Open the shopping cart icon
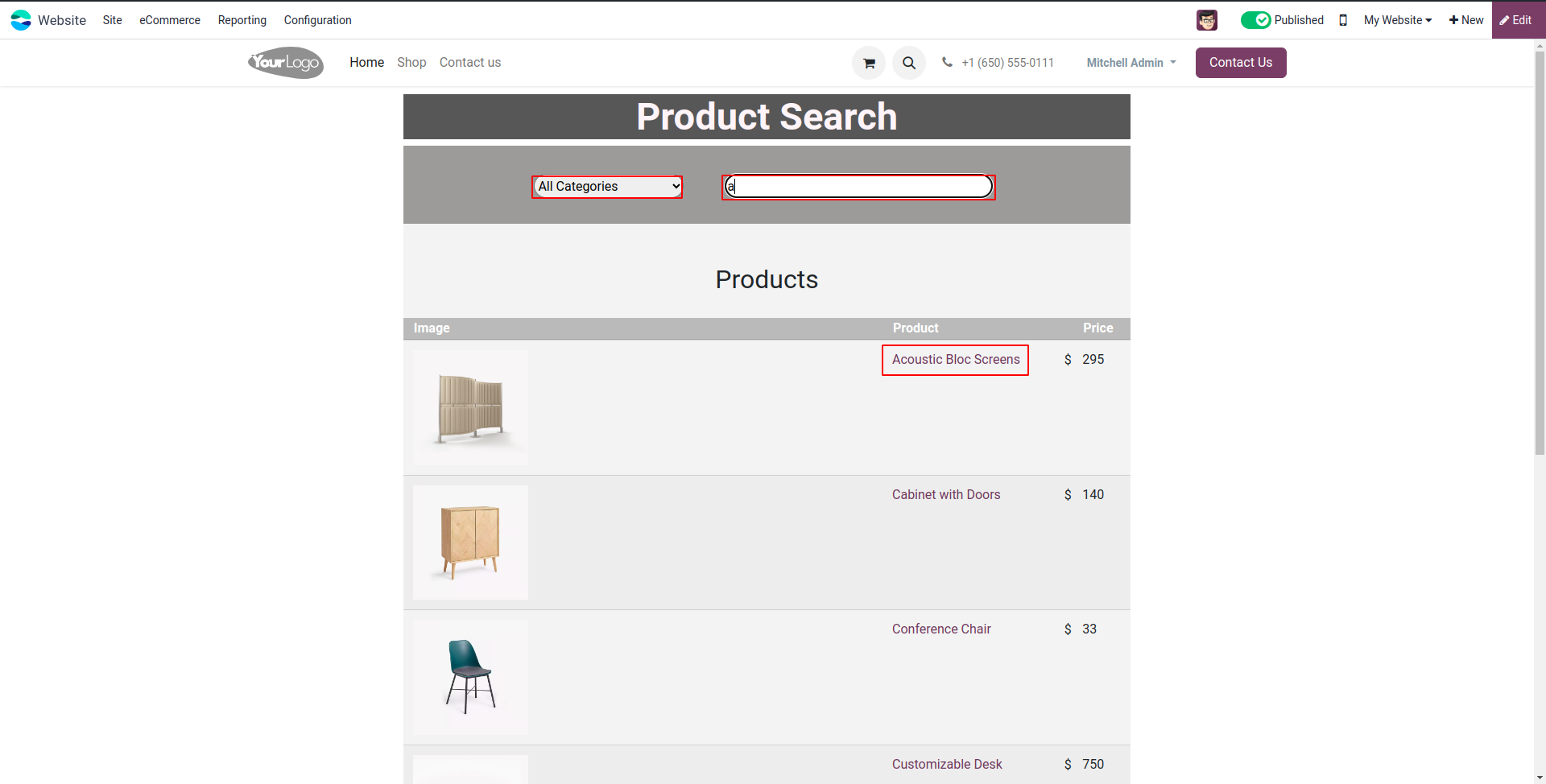Image resolution: width=1546 pixels, height=784 pixels. (x=869, y=63)
